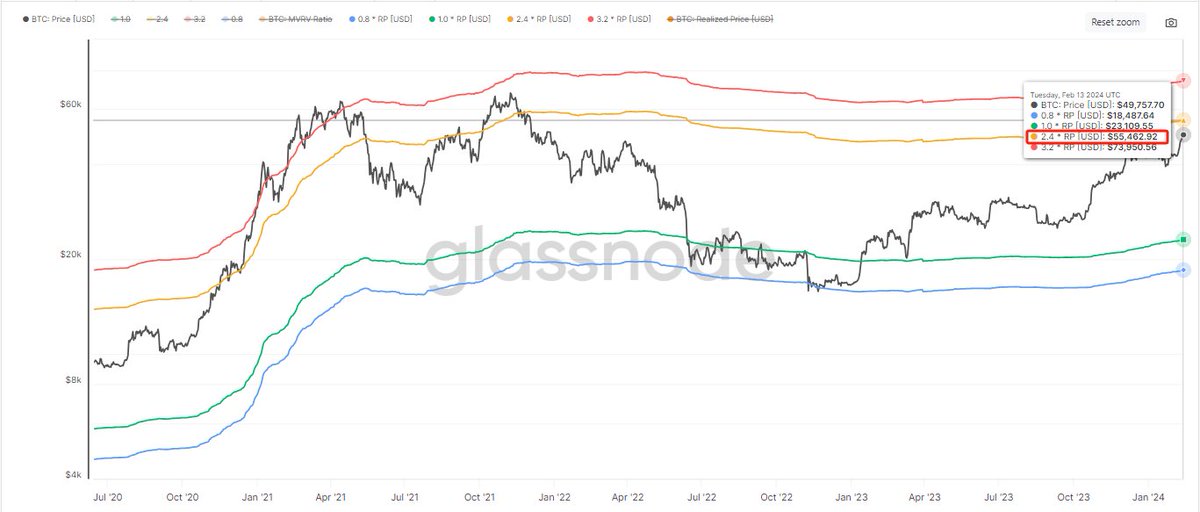Click Reset zoom button
The height and width of the screenshot is (512, 1200).
coord(1115,22)
